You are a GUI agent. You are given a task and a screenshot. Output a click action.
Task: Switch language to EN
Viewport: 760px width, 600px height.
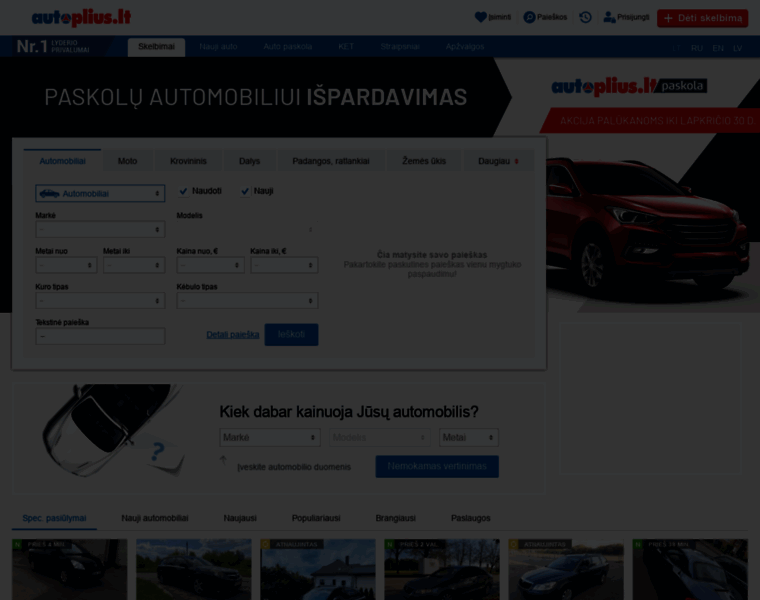(x=718, y=48)
